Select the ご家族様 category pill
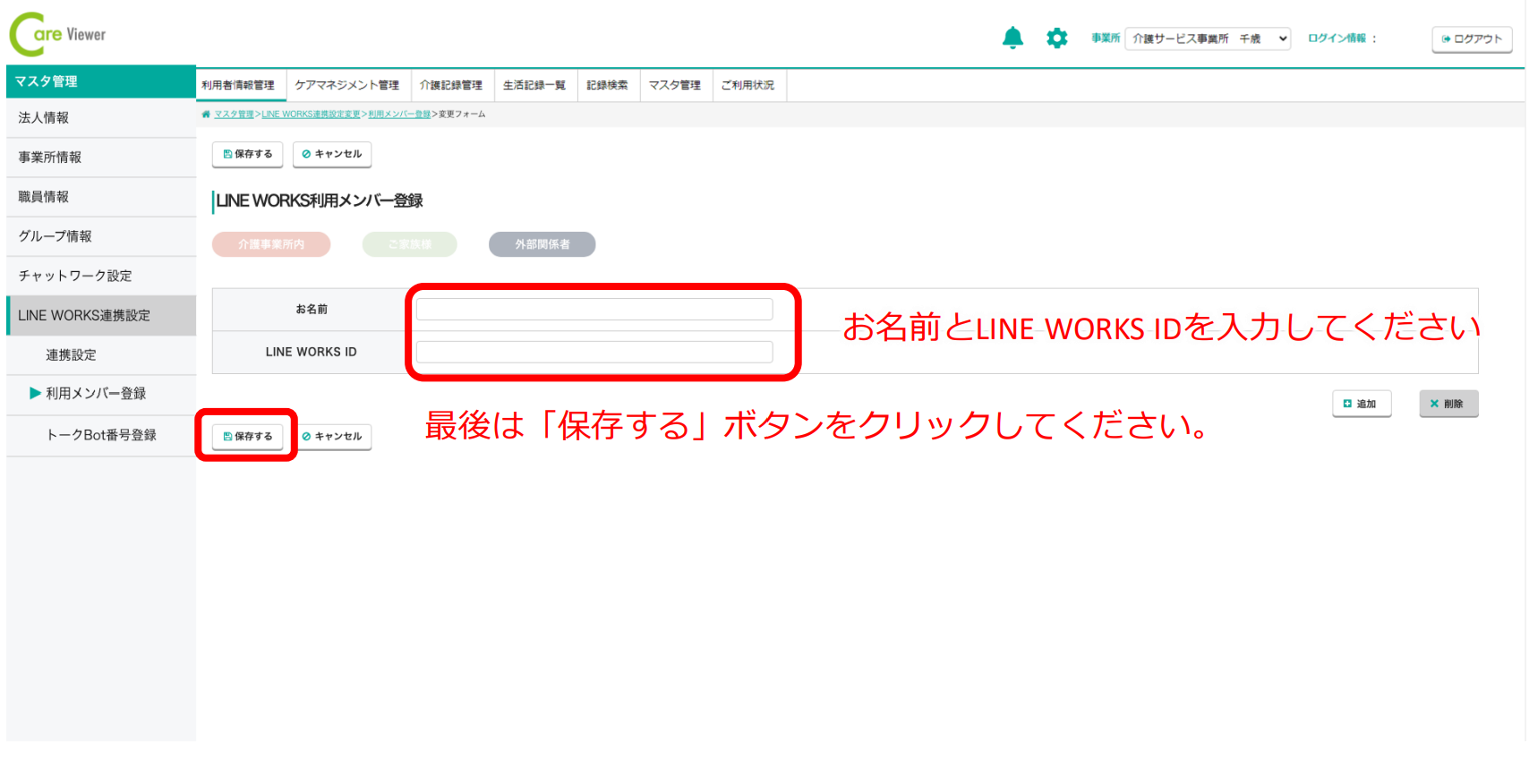 pos(410,244)
